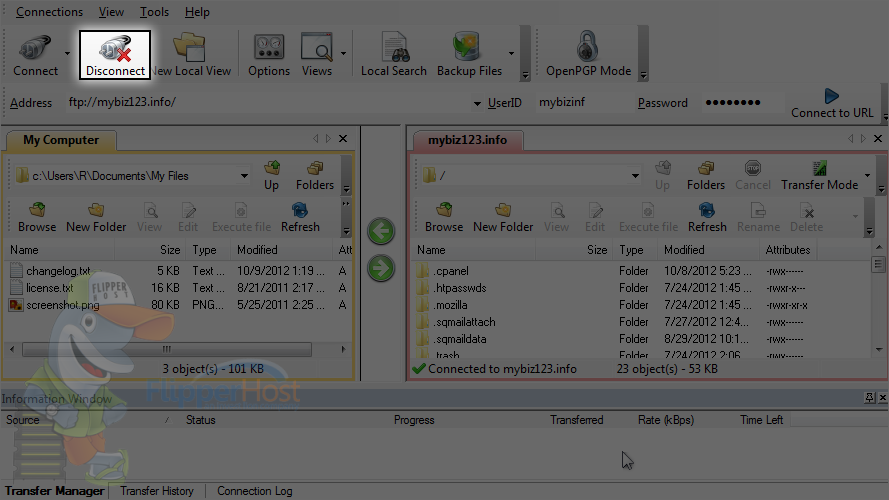Open the Address history dropdown

(x=477, y=103)
